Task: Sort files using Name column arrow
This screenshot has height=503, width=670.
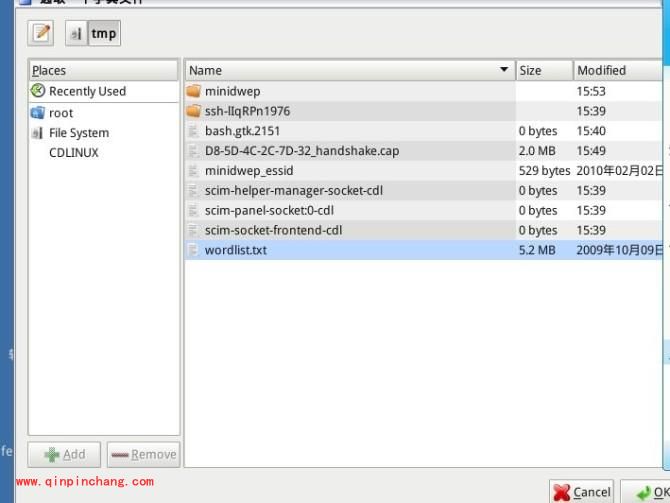Action: (504, 70)
